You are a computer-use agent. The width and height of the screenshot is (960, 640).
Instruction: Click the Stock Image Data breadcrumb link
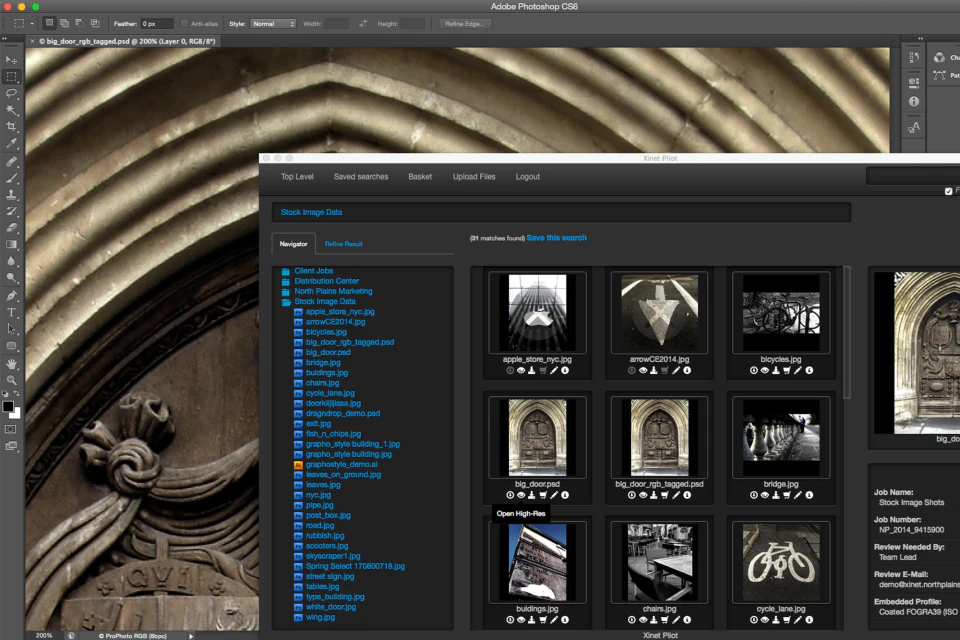[x=311, y=213]
